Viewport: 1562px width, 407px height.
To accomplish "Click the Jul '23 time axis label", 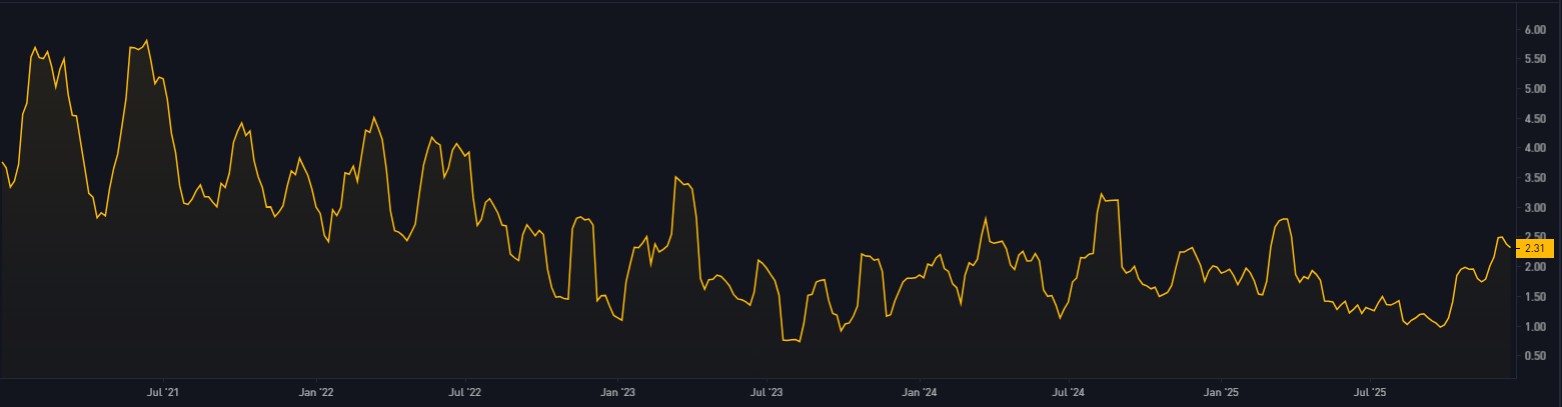I will [x=767, y=392].
